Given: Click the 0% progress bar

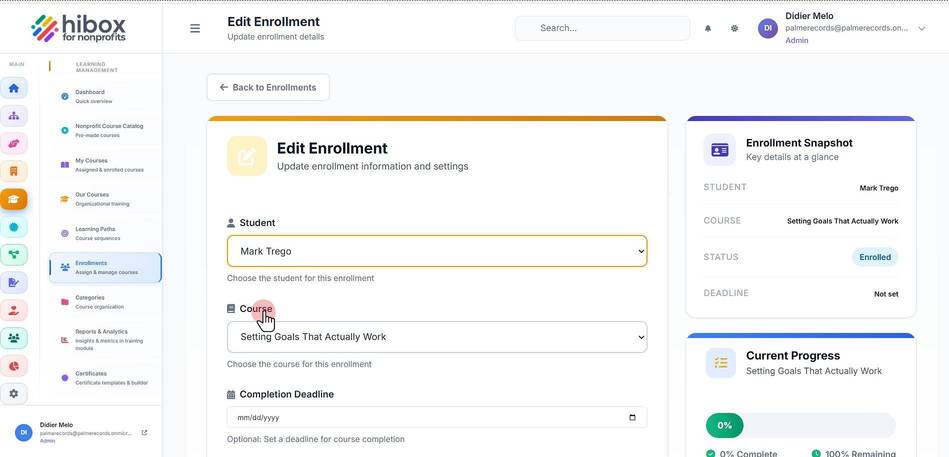Looking at the screenshot, I should point(801,426).
